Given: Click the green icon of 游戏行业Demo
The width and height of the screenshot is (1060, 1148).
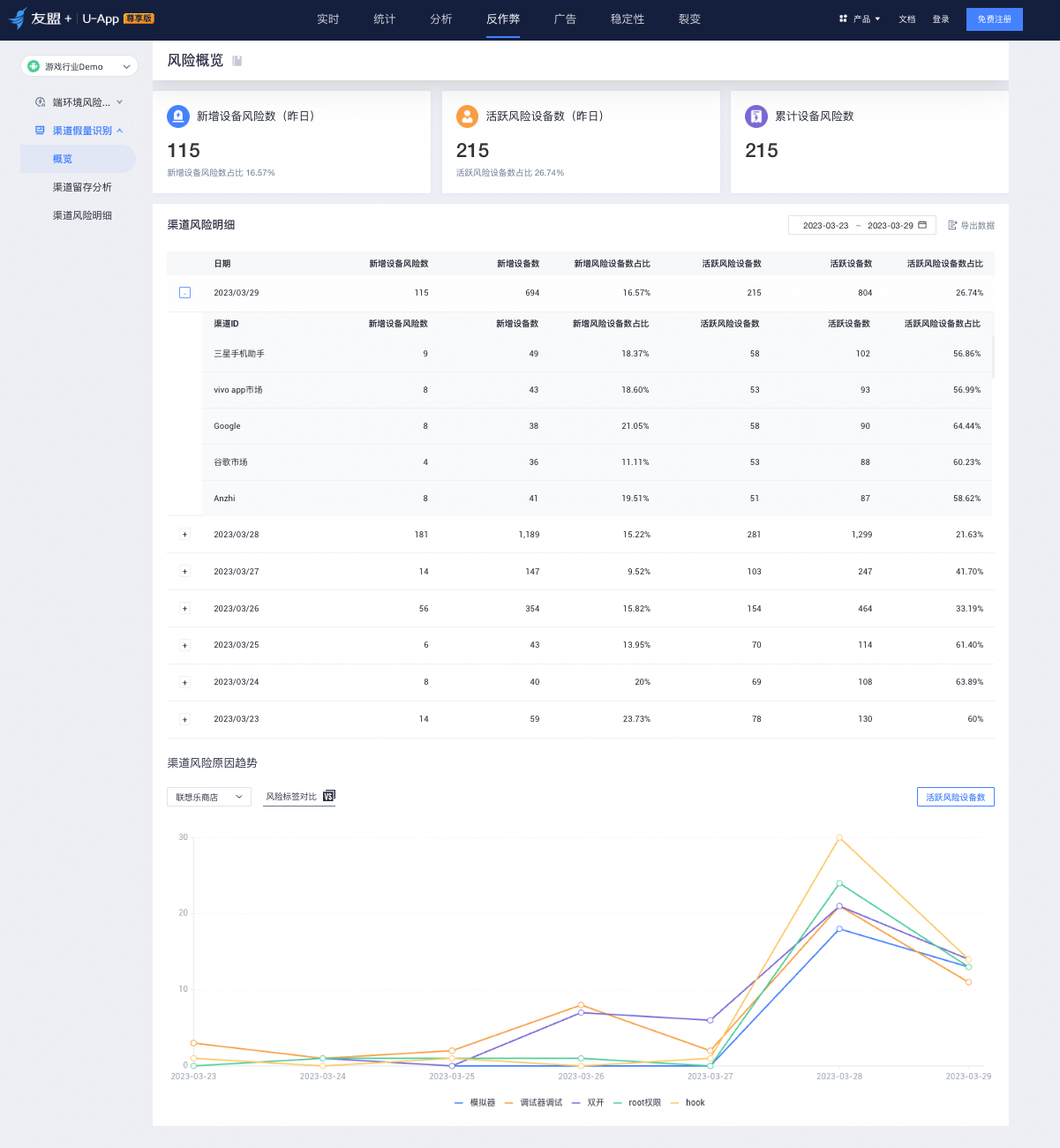Looking at the screenshot, I should (34, 66).
